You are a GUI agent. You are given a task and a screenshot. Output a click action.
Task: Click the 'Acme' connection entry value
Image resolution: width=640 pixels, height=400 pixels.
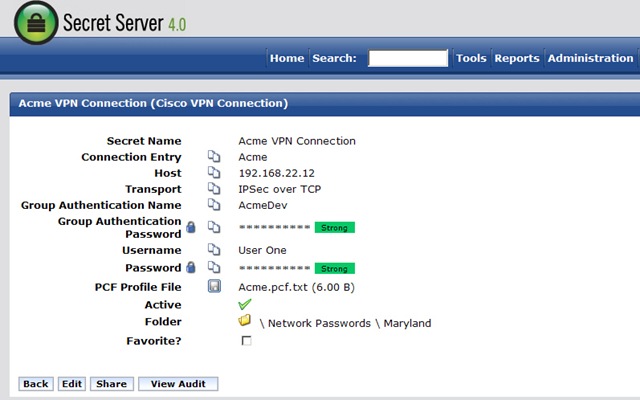click(253, 157)
